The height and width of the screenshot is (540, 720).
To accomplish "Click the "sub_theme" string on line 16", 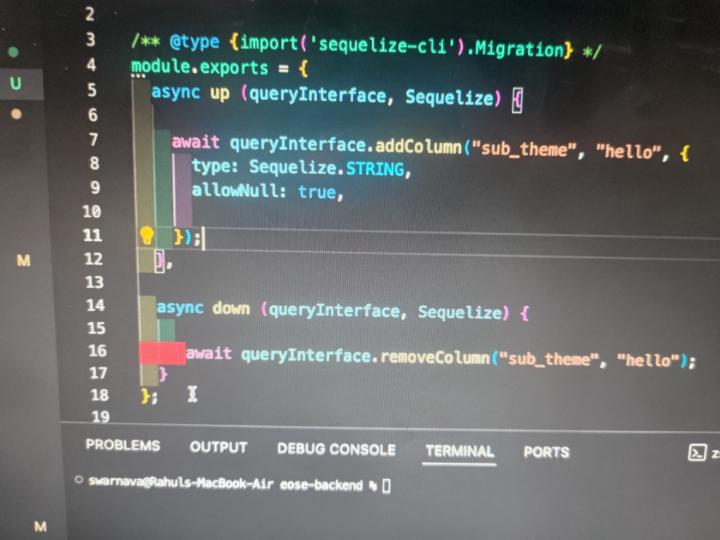I will click(549, 359).
